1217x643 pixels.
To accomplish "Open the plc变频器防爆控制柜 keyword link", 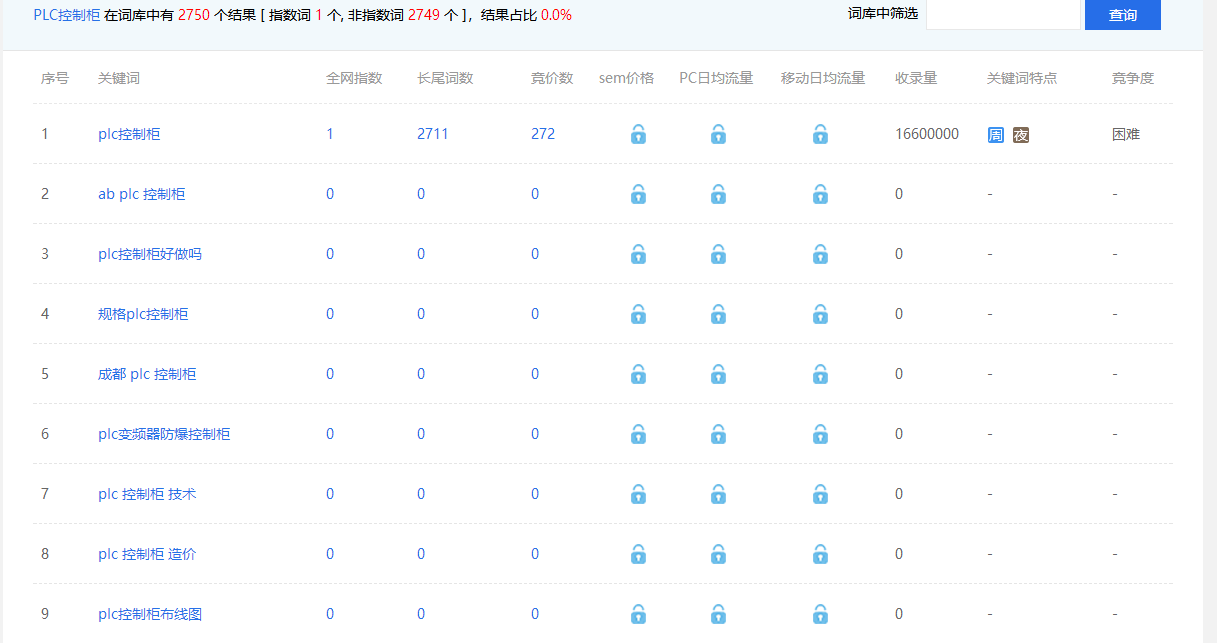I will [164, 434].
